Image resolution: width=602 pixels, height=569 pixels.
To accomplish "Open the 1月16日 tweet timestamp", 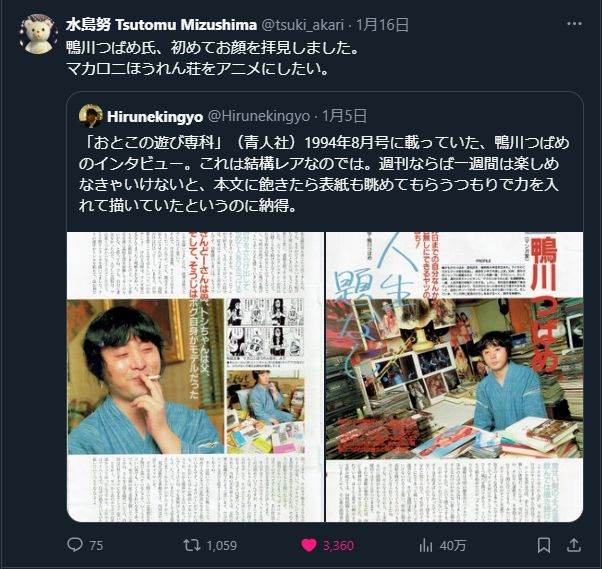I will pos(382,25).
